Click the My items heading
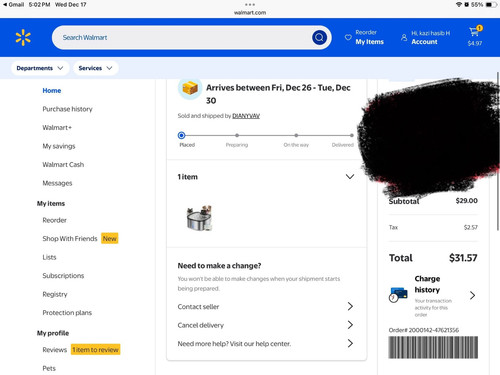Viewport: 500px width, 375px height. click(51, 203)
